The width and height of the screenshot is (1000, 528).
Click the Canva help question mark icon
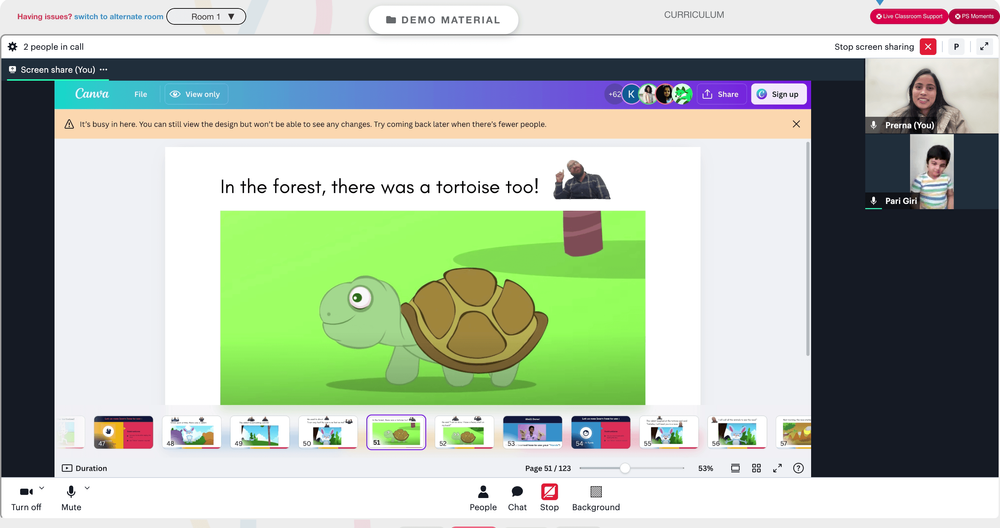(x=798, y=468)
